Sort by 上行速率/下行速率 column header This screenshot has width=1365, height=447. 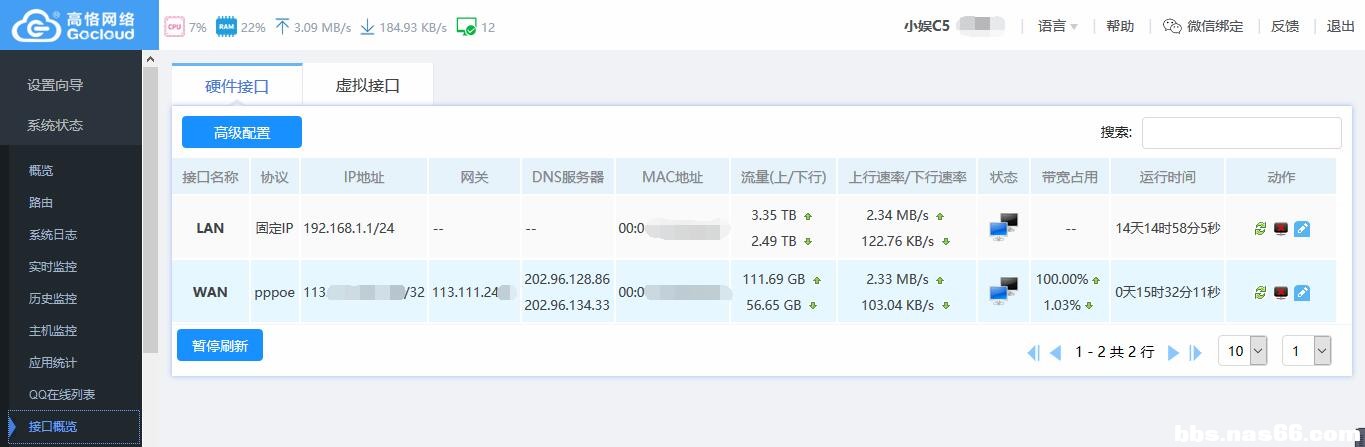pos(907,177)
